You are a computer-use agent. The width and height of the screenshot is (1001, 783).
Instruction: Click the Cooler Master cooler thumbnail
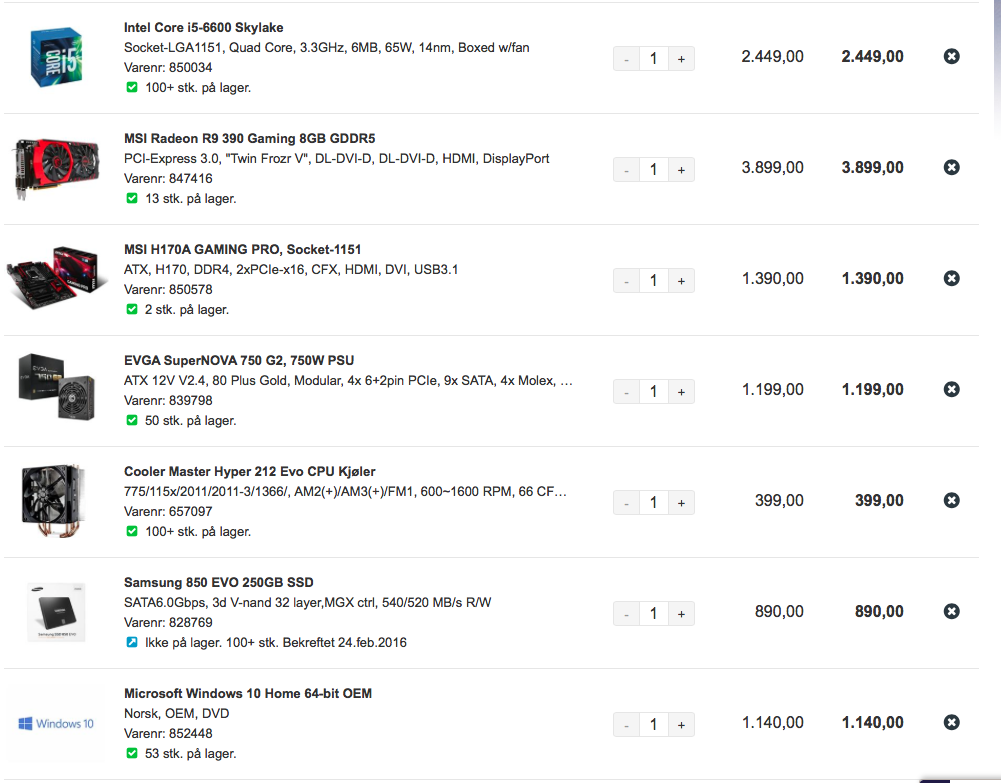[55, 500]
